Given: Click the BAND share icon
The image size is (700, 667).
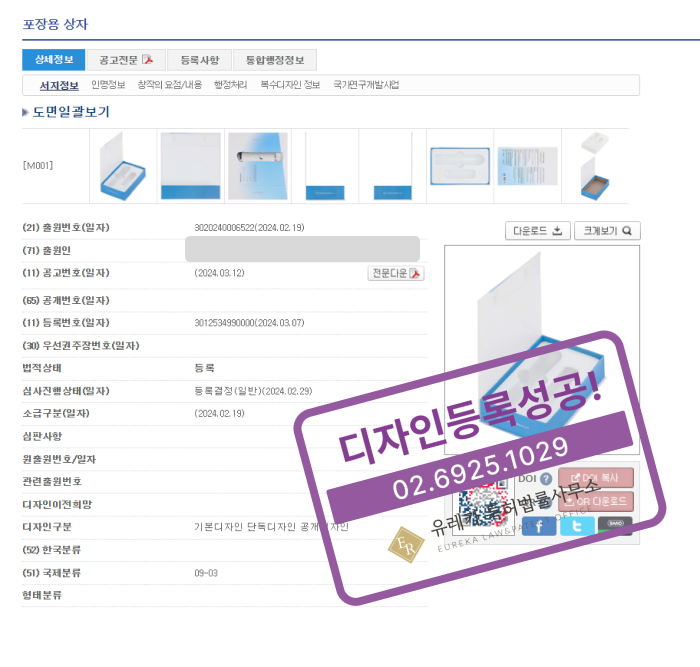Looking at the screenshot, I should click(615, 525).
